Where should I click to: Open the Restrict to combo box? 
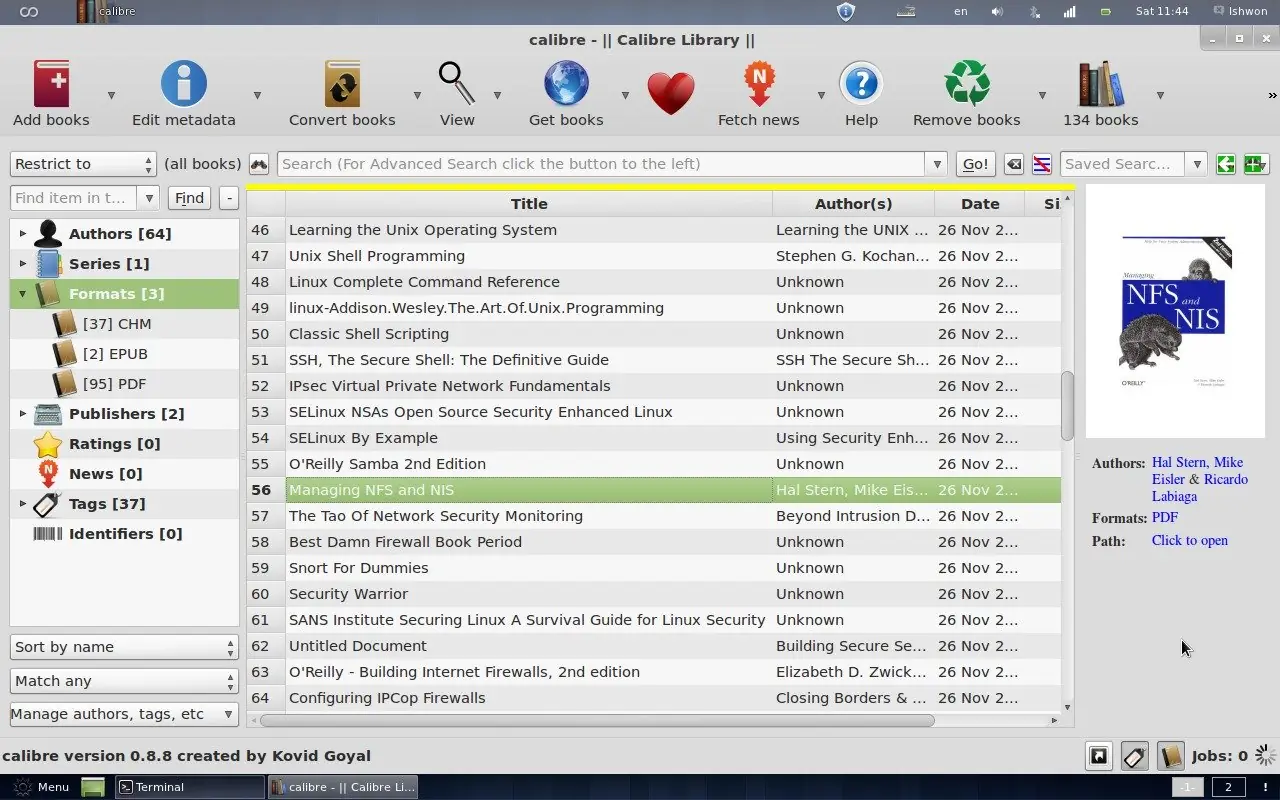83,164
